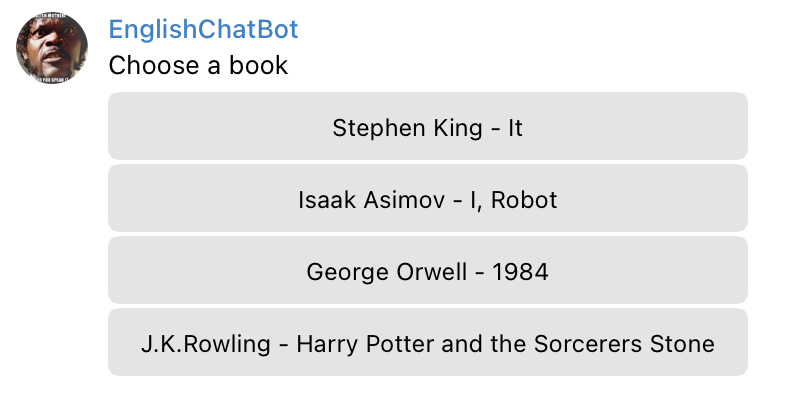Click the word 'It' in the top button
Viewport: 788px width, 398px height.
point(515,128)
